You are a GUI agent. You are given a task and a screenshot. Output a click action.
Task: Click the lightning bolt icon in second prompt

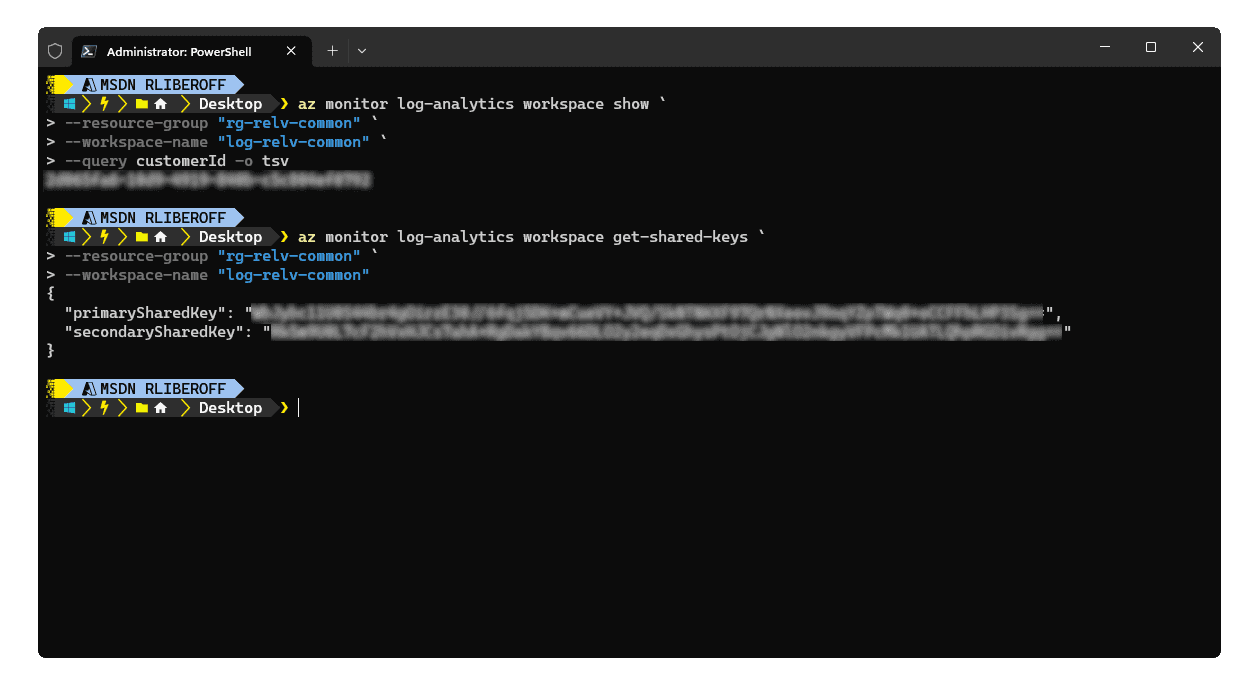pyautogui.click(x=104, y=237)
